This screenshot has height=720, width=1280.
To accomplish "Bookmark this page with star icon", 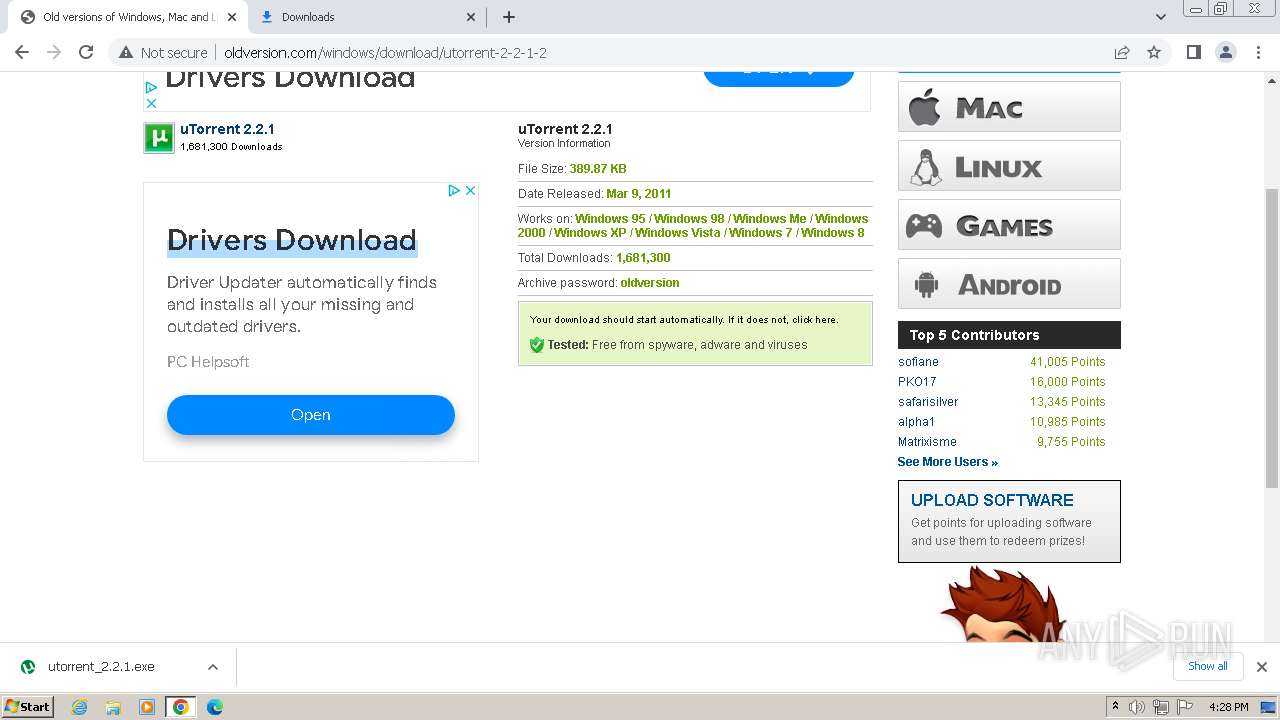I will pos(1154,52).
